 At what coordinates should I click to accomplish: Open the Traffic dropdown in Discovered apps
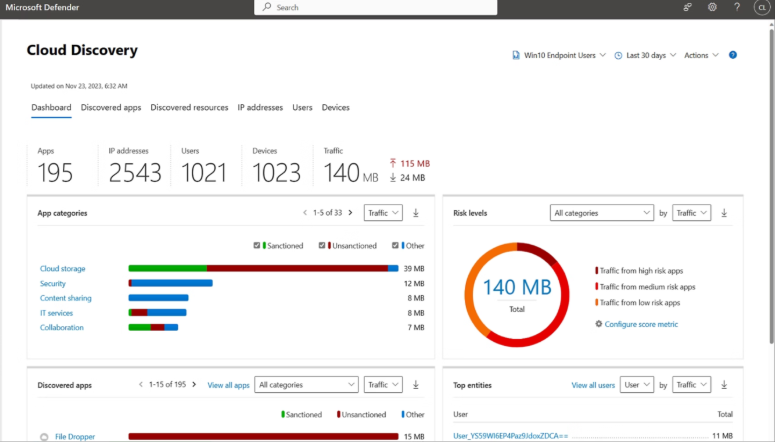(383, 385)
